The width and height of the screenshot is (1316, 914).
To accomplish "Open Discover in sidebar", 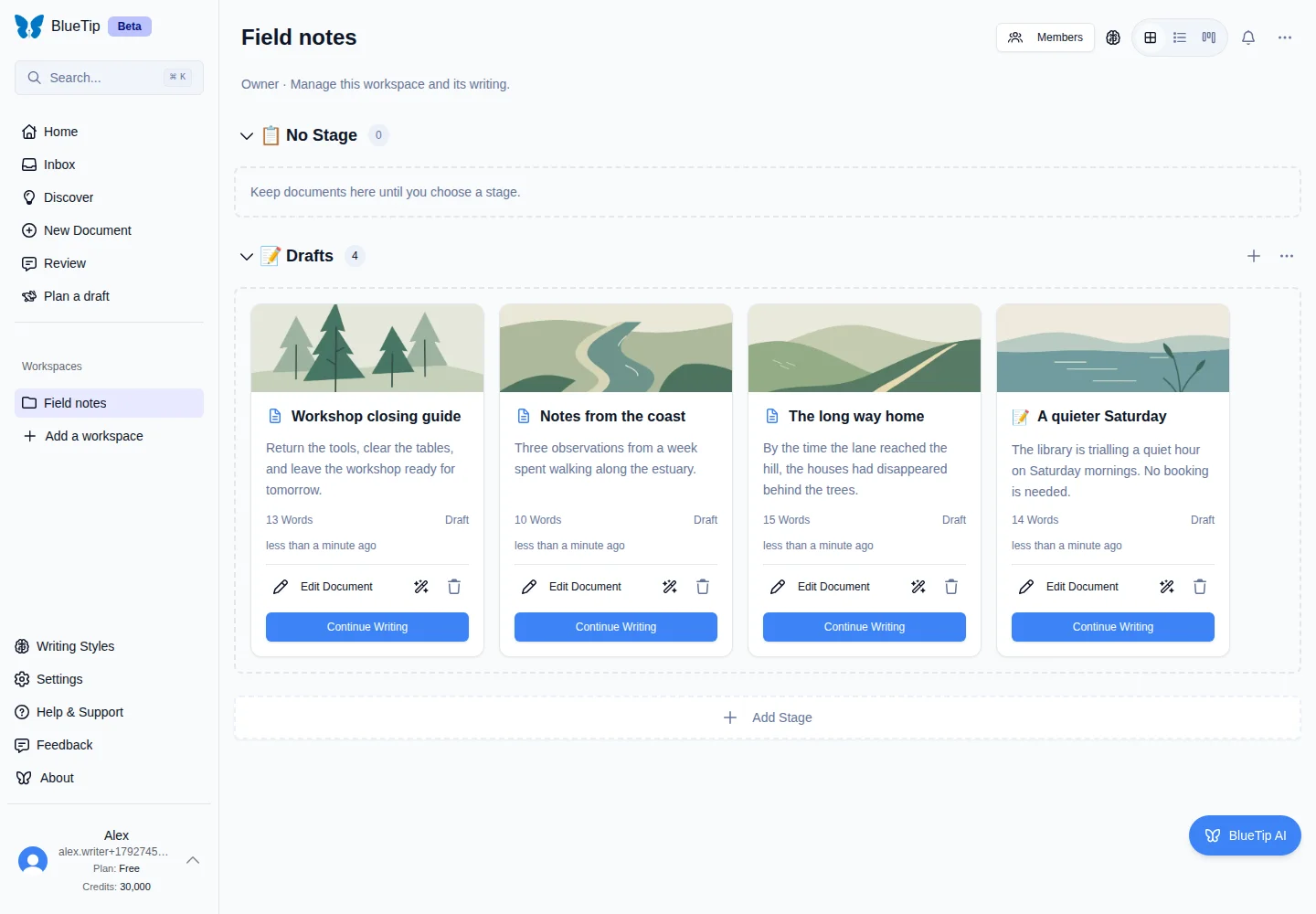I will (x=109, y=197).
